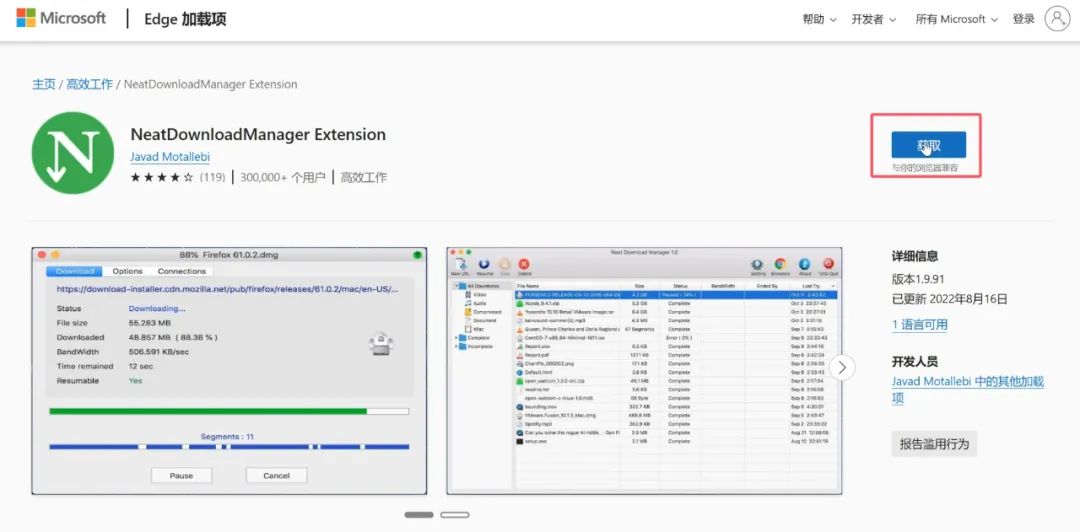This screenshot has height=532, width=1080.
Task: Open Javad Motallebi 中的其他加载项 link
Action: click(x=968, y=389)
